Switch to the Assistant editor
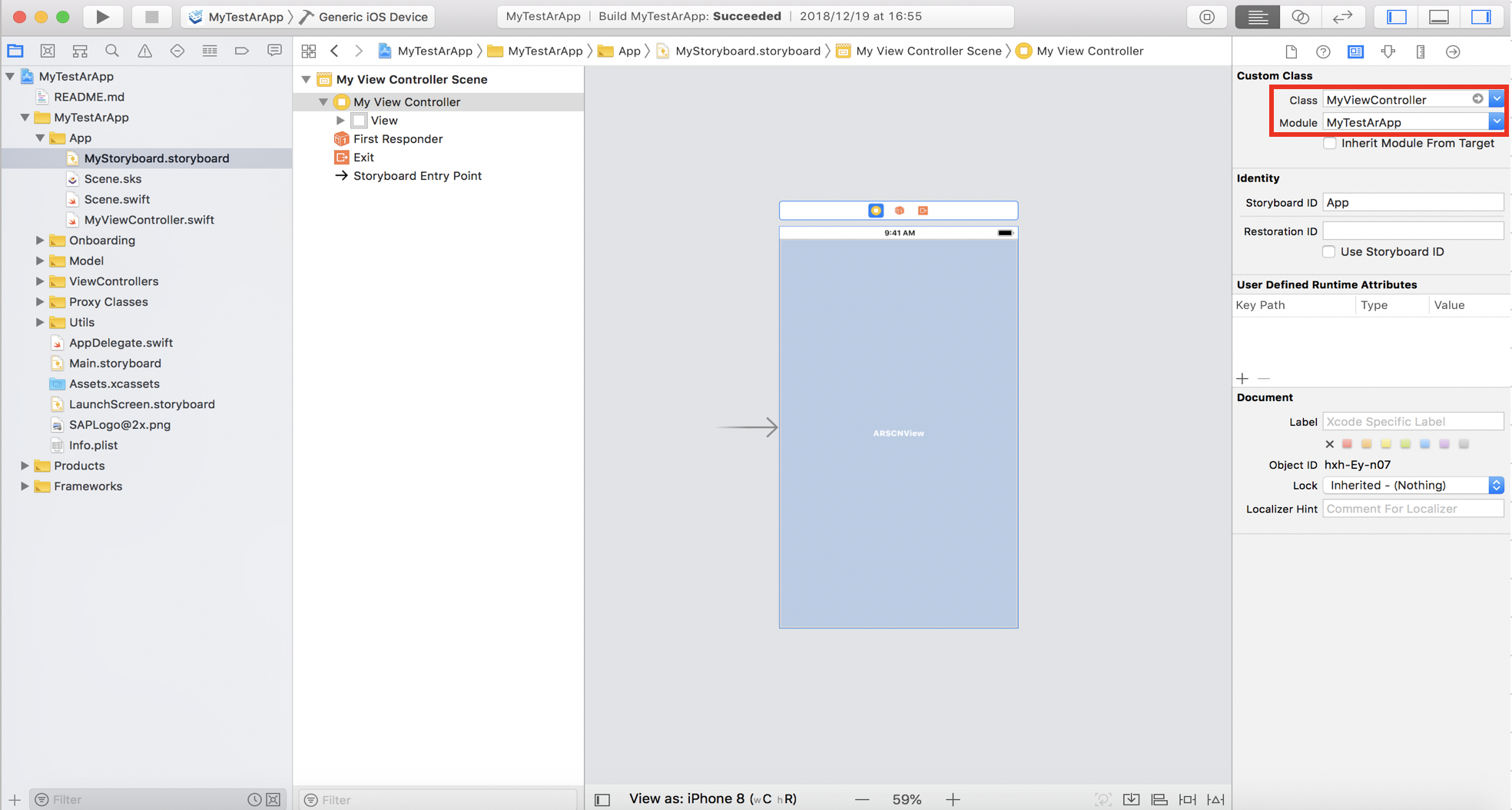 pyautogui.click(x=1300, y=16)
